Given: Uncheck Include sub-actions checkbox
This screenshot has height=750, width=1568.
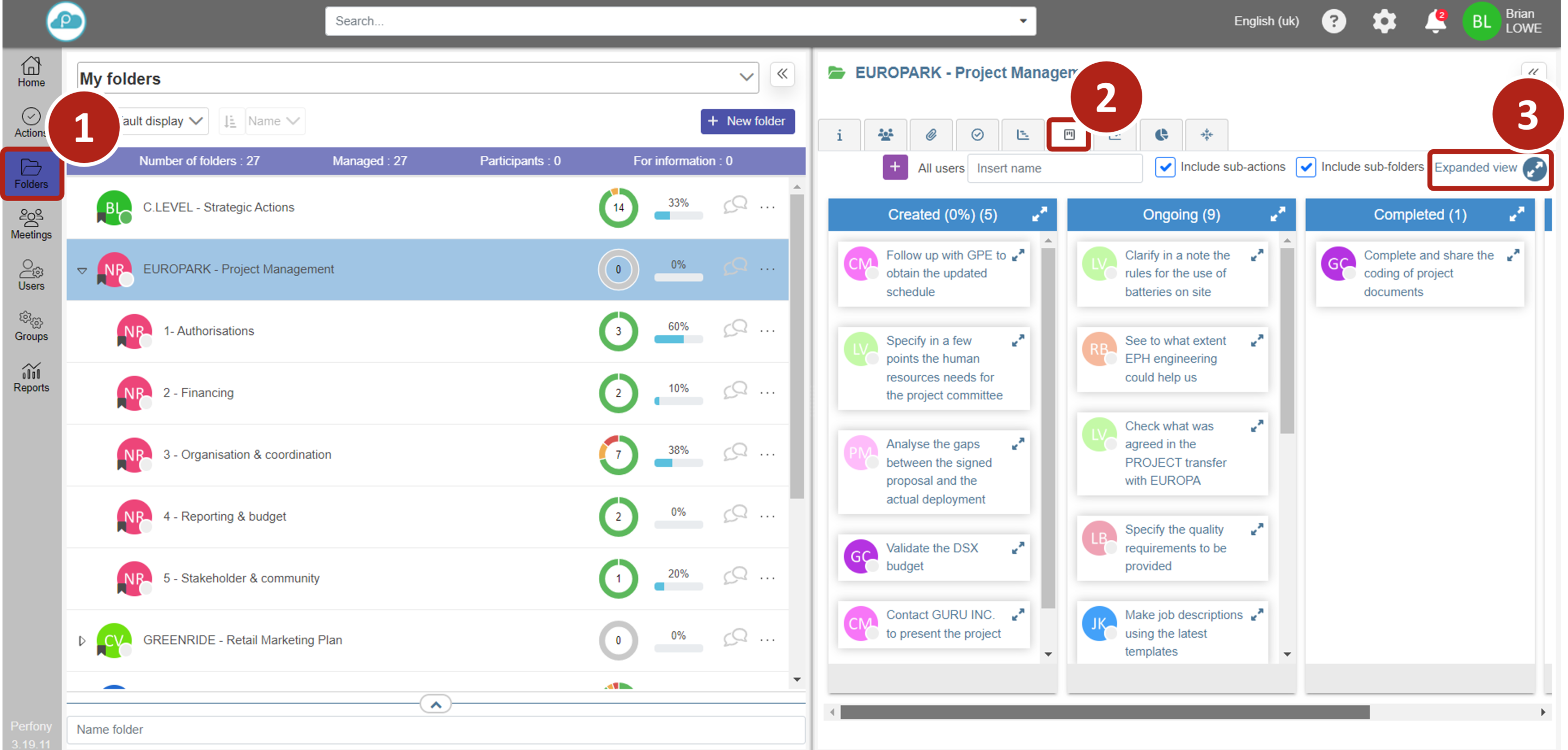Looking at the screenshot, I should tap(1165, 167).
